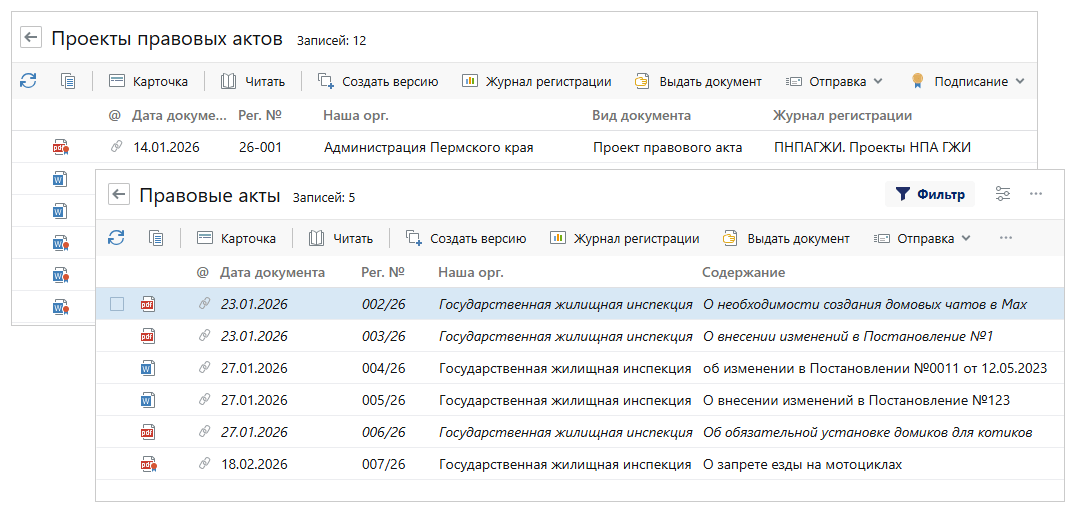
Task: Click the copy icon in Правовые акты toolbar
Action: click(156, 238)
